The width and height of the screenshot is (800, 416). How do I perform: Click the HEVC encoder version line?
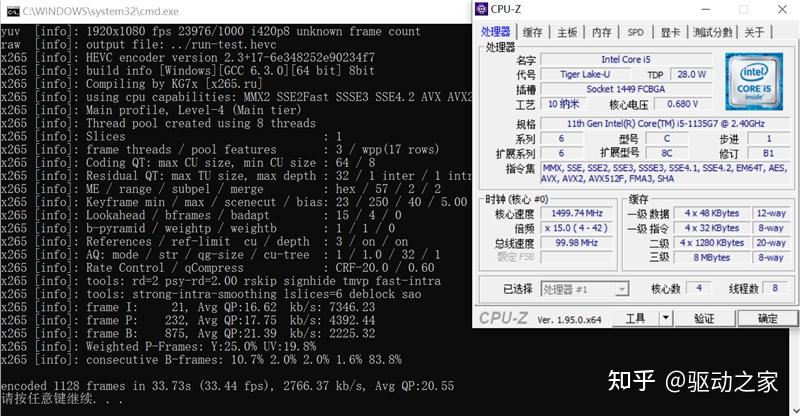click(188, 58)
